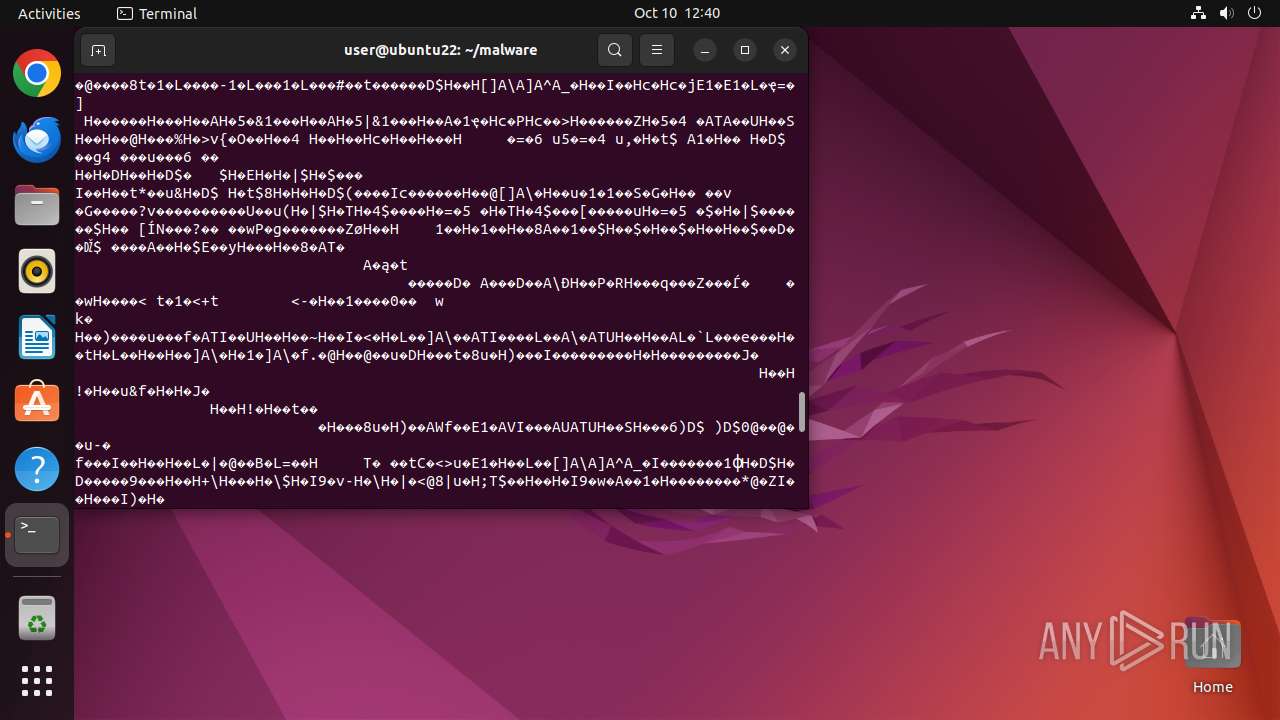
Task: Launch Google Chrome from the dock
Action: (37, 73)
